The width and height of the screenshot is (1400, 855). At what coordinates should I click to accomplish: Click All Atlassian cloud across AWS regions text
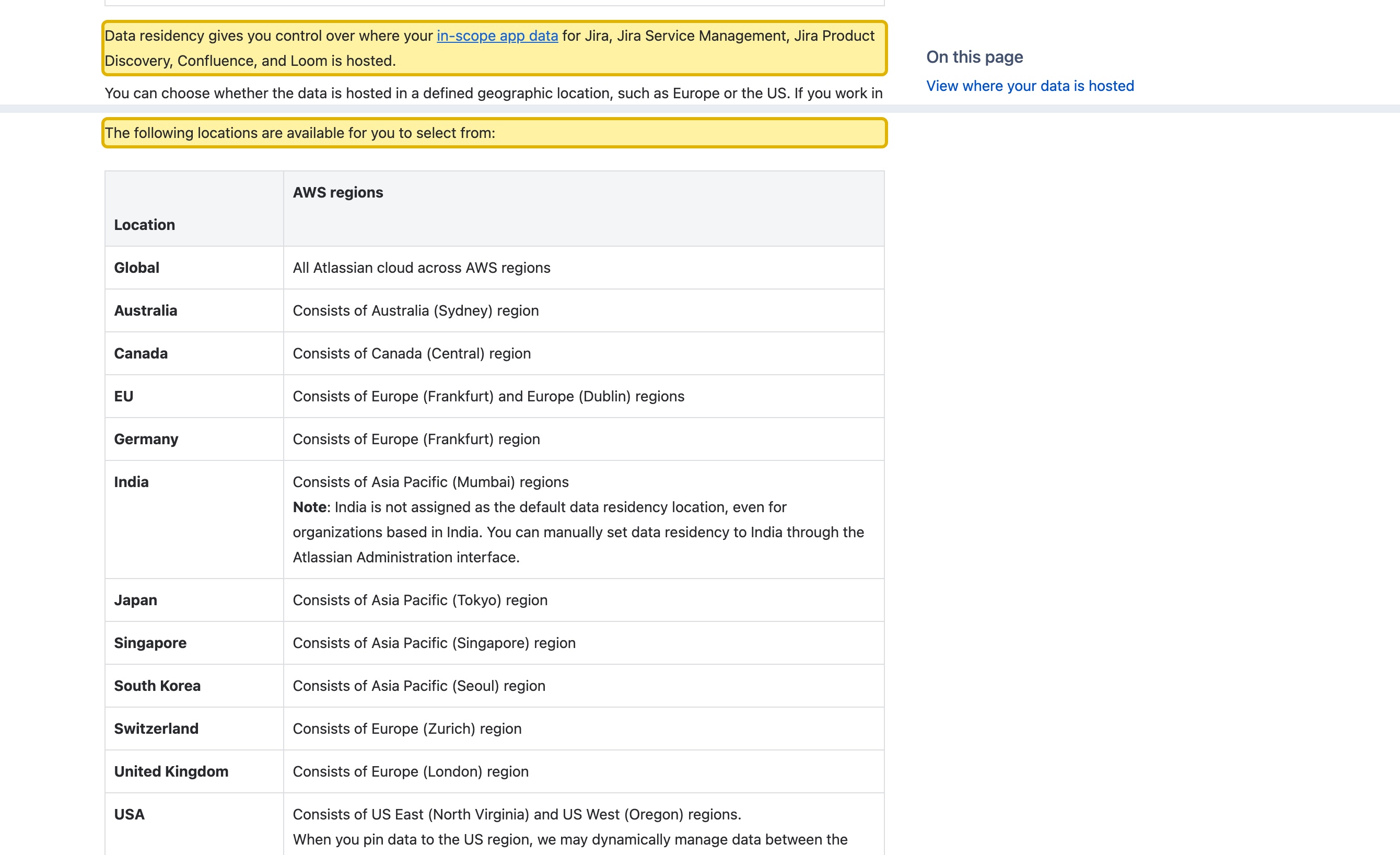[421, 268]
